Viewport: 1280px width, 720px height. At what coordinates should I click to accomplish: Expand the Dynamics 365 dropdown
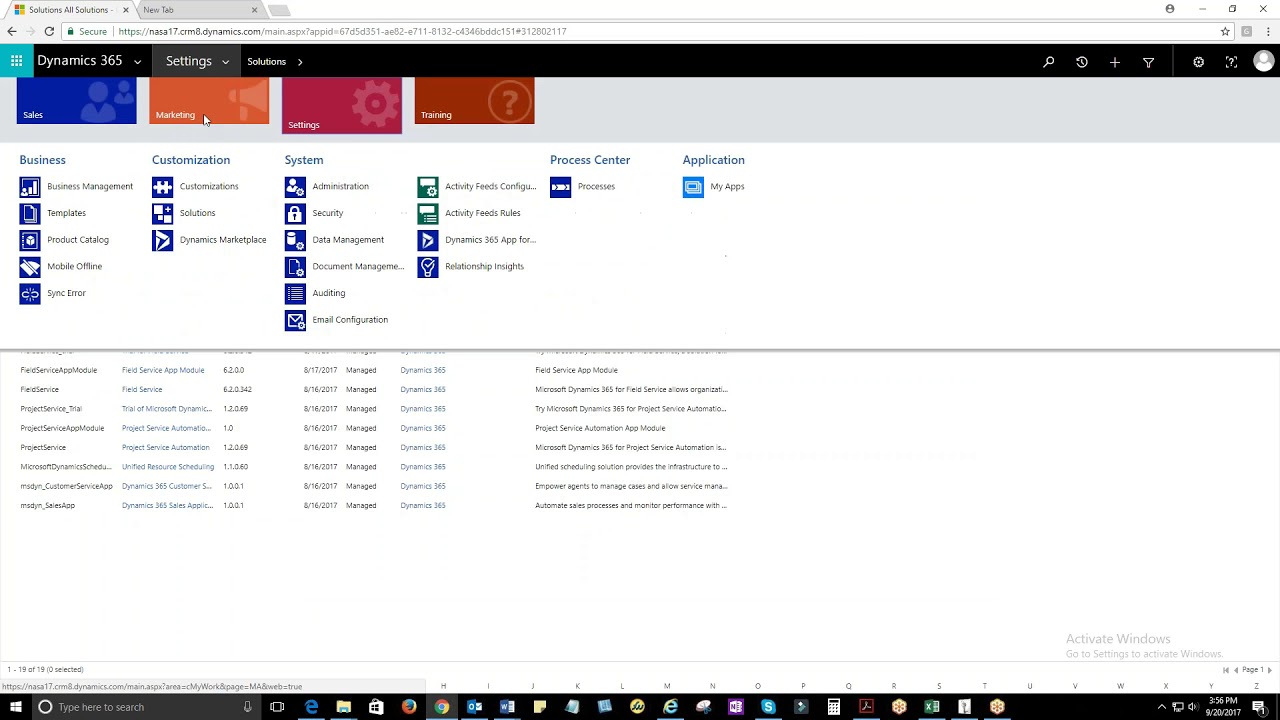(x=137, y=62)
